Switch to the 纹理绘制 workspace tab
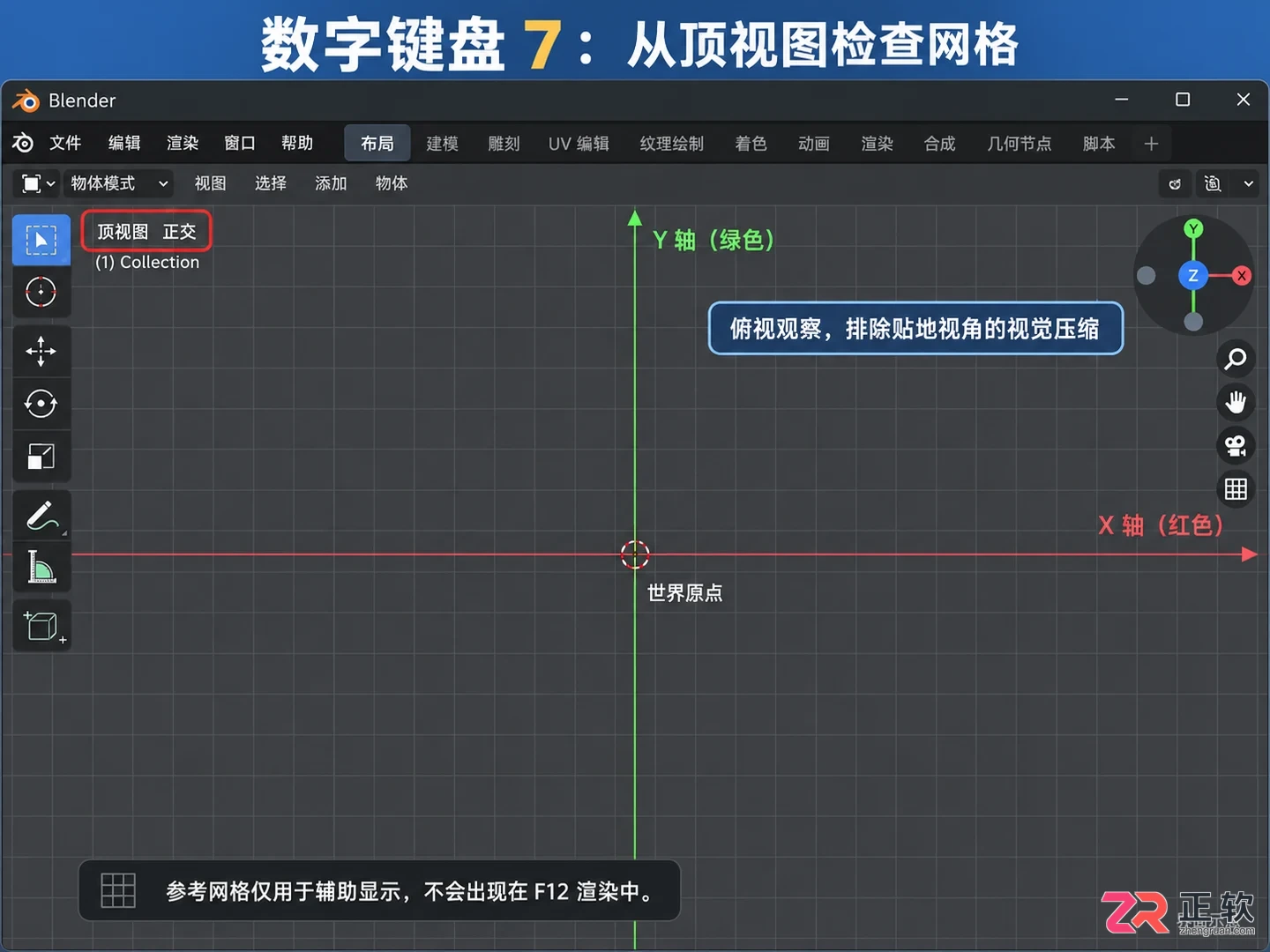 (671, 144)
